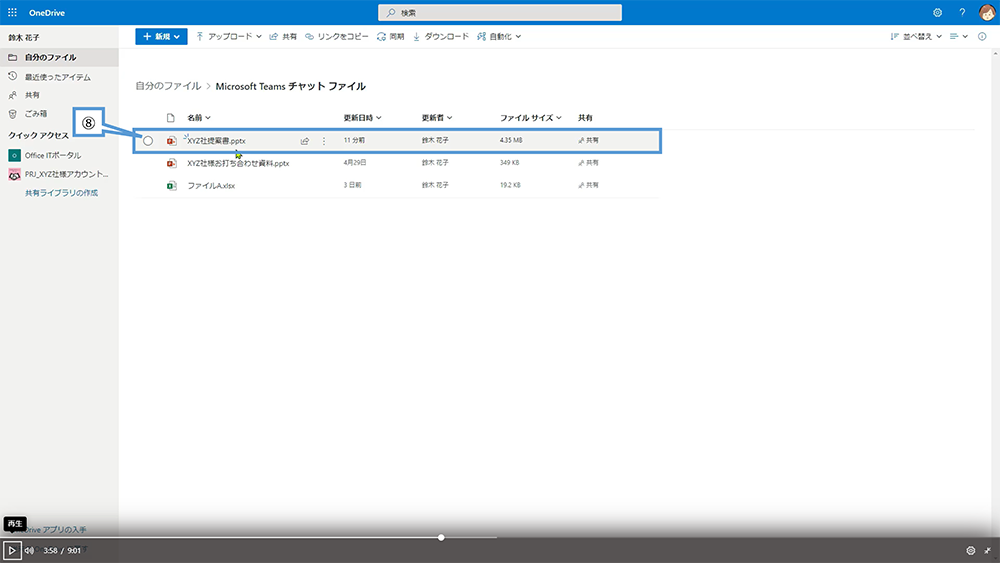Click PowerPoint icon of XYZ社提案書.pptx

click(172, 141)
